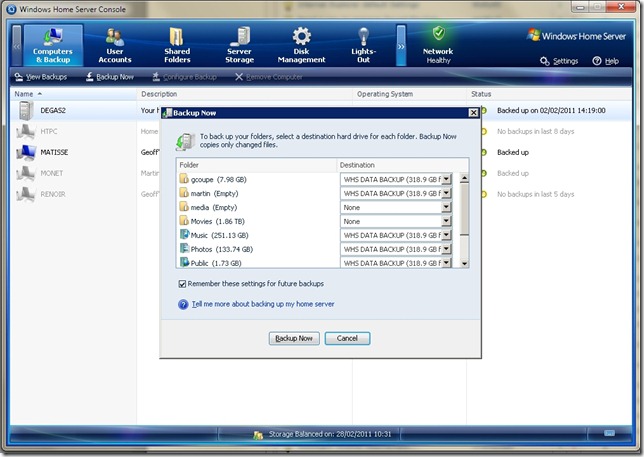Open Settings in the top right

(559, 61)
